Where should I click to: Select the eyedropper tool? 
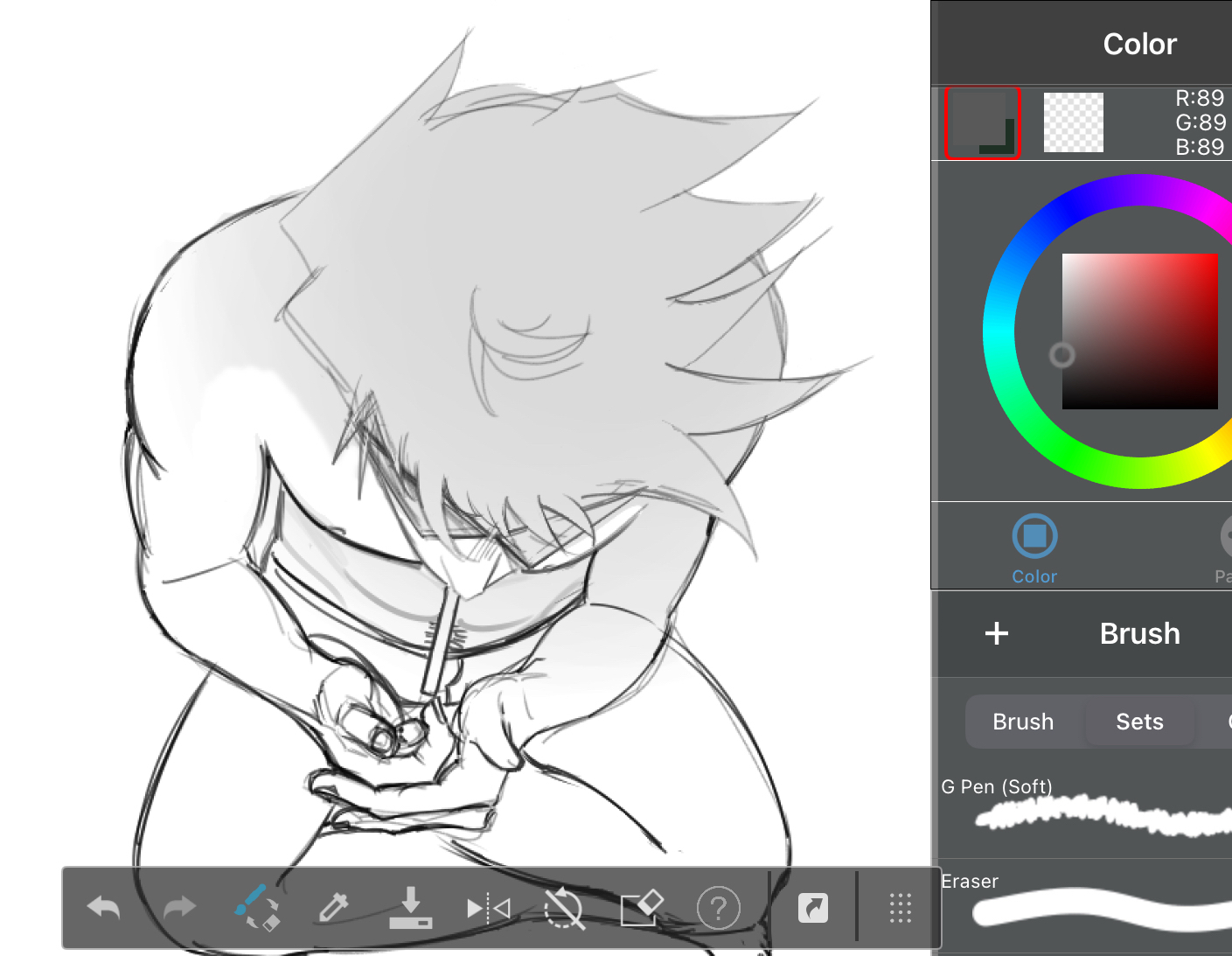coord(333,909)
